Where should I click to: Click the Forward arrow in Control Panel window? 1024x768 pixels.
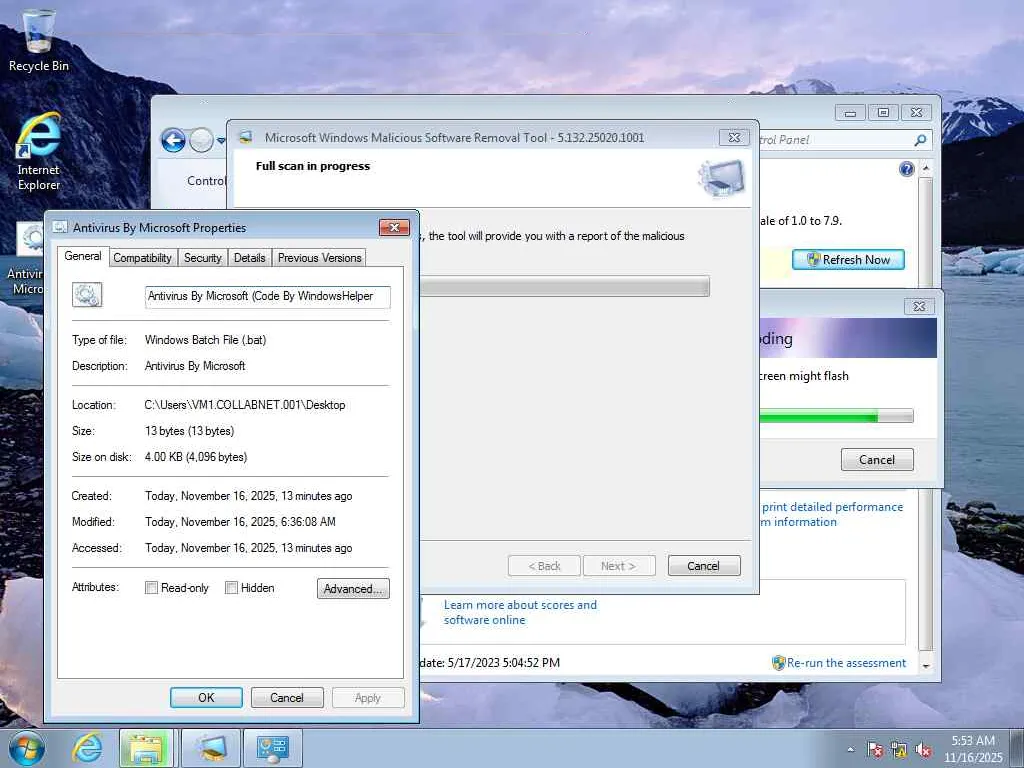pos(201,140)
